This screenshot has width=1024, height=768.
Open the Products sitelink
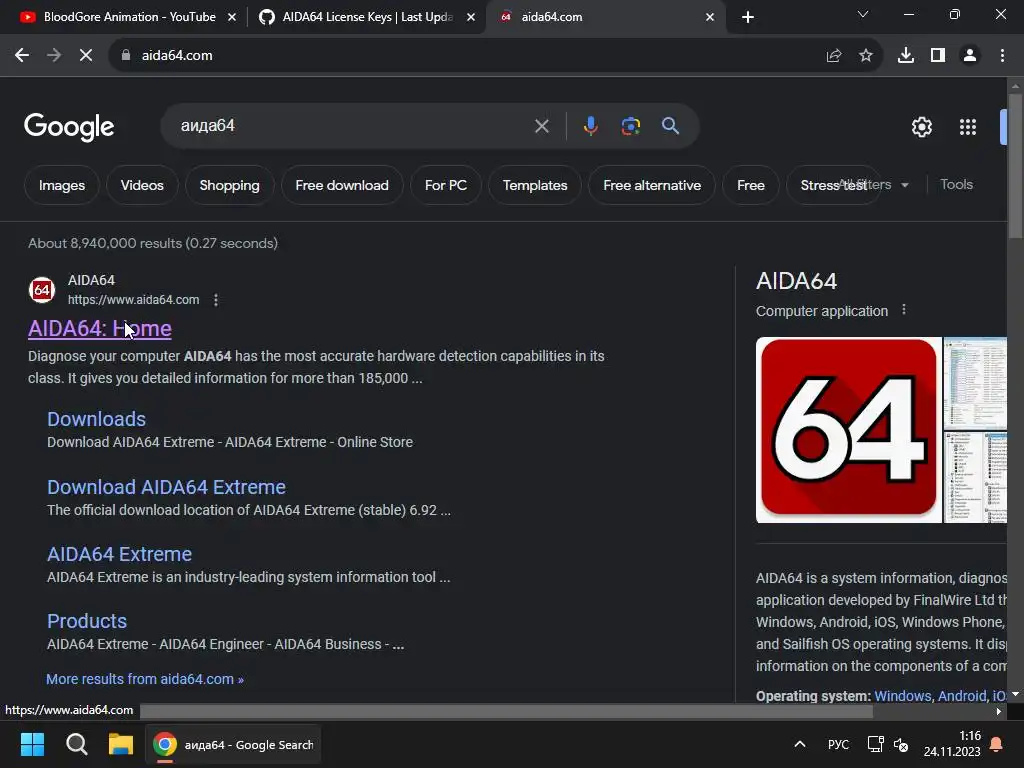[87, 621]
